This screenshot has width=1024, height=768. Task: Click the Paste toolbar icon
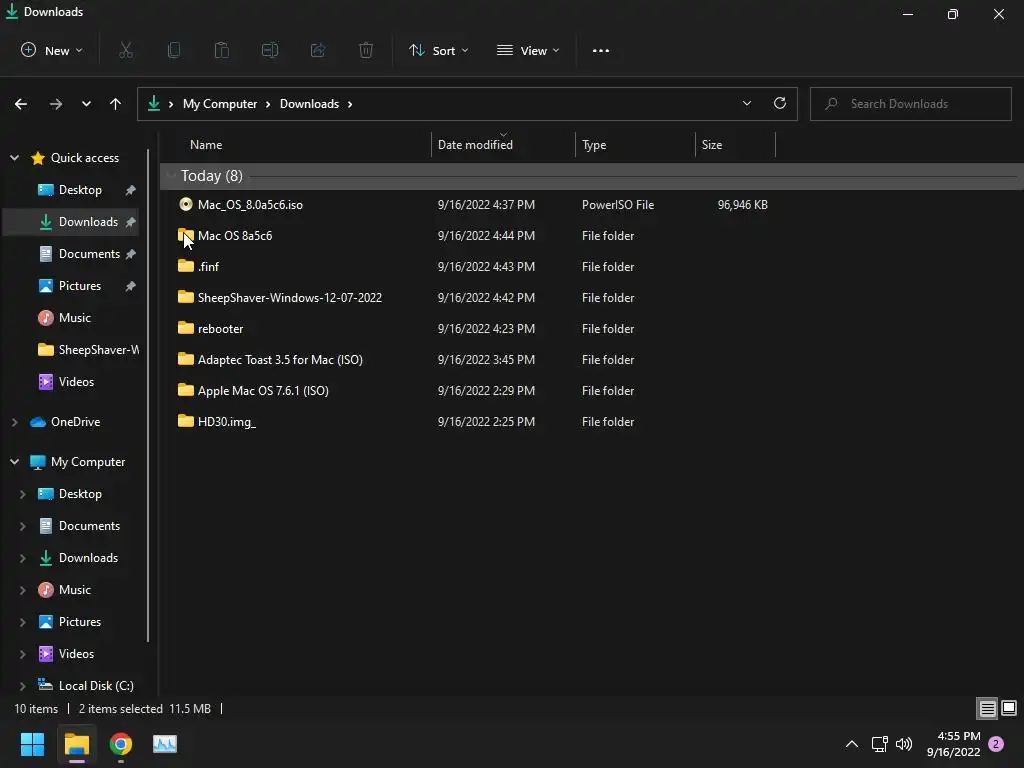coord(222,50)
